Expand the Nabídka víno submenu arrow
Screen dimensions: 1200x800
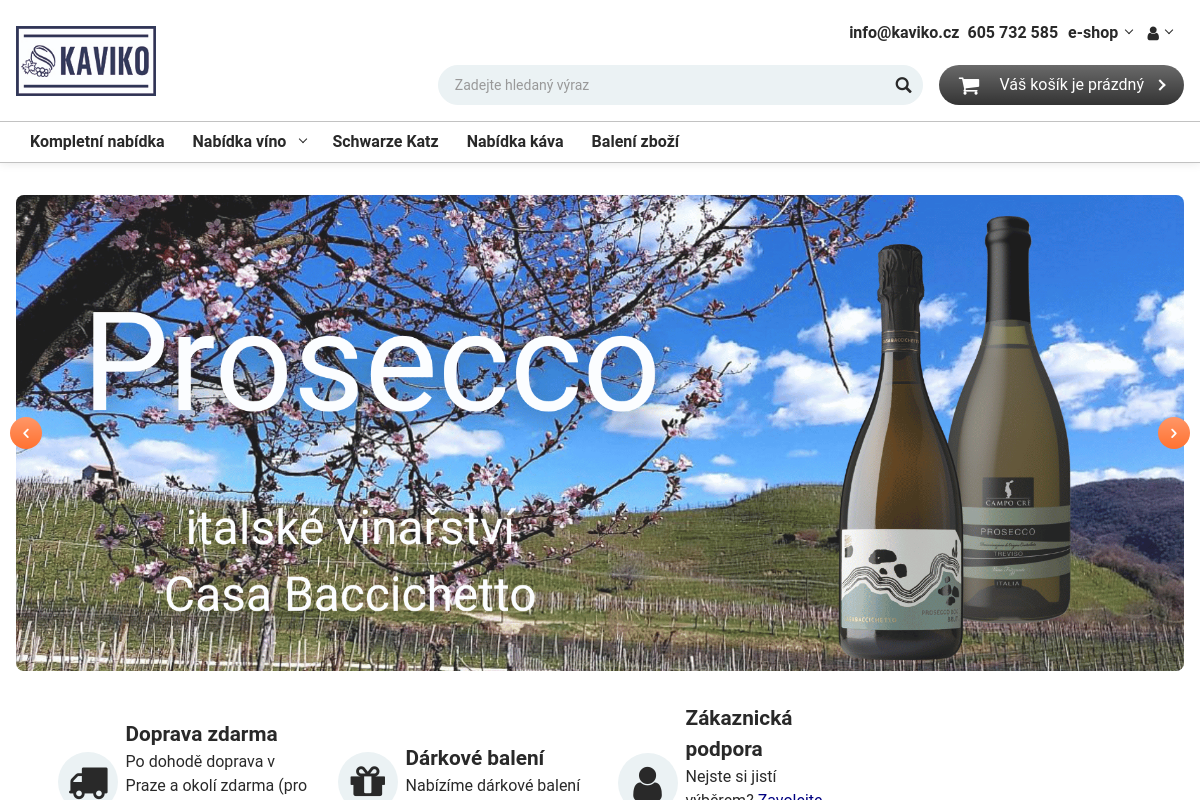pyautogui.click(x=303, y=141)
